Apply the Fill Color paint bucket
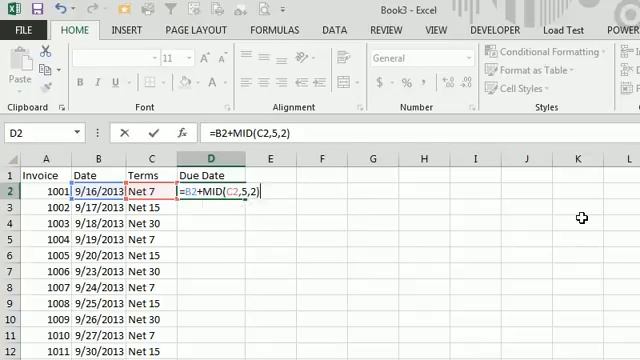Image resolution: width=640 pixels, height=360 pixels. tap(185, 82)
